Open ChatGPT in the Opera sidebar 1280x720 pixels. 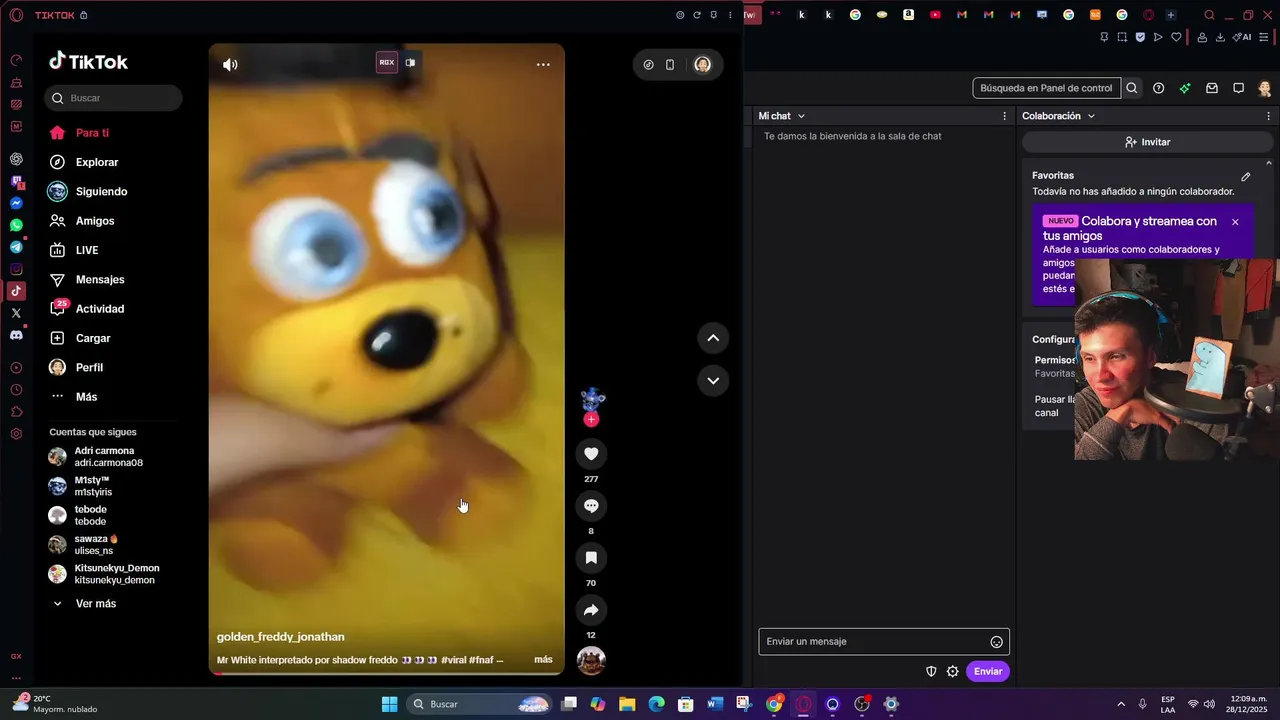point(16,159)
